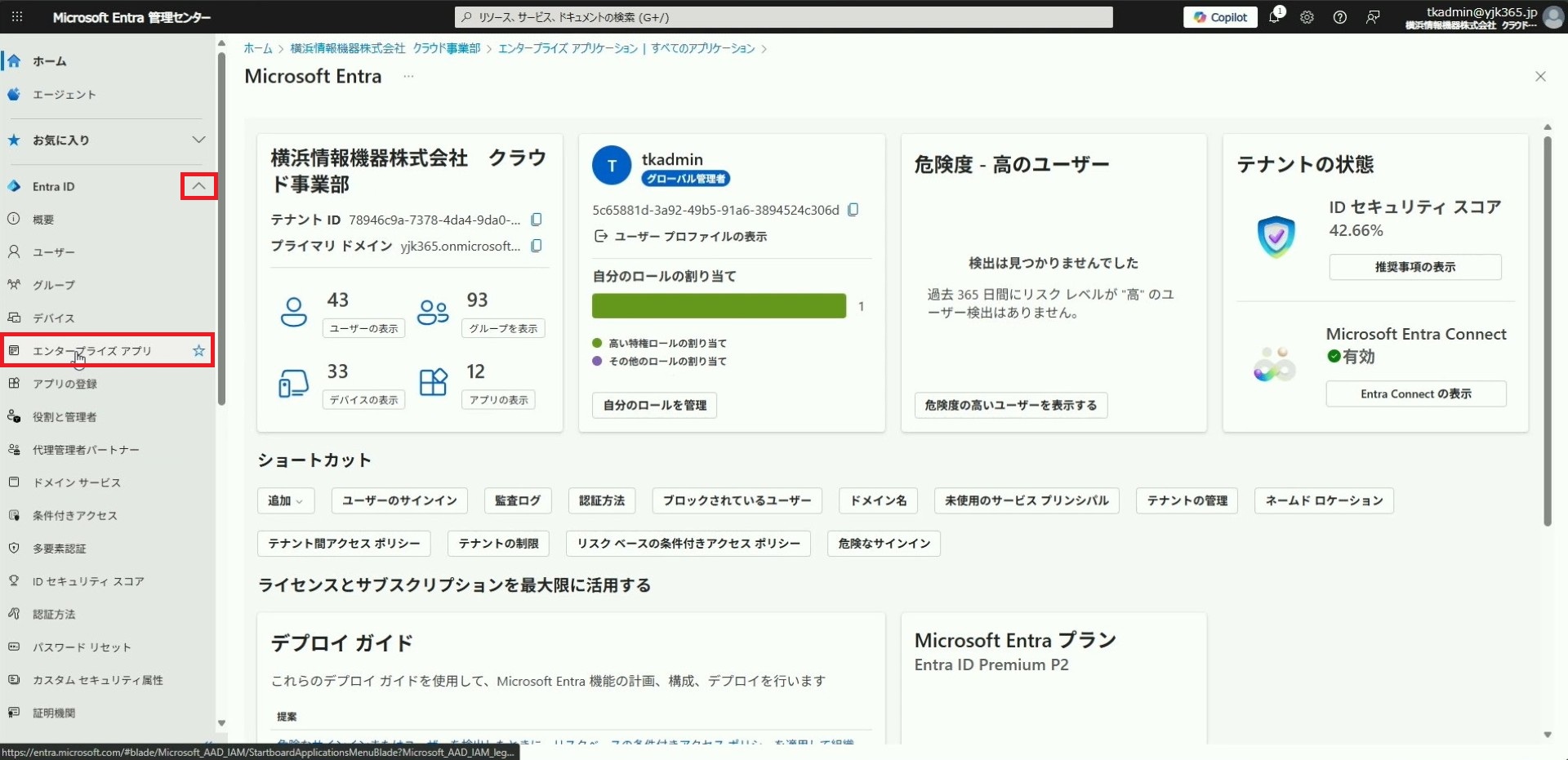Click the help question mark icon

tap(1339, 17)
